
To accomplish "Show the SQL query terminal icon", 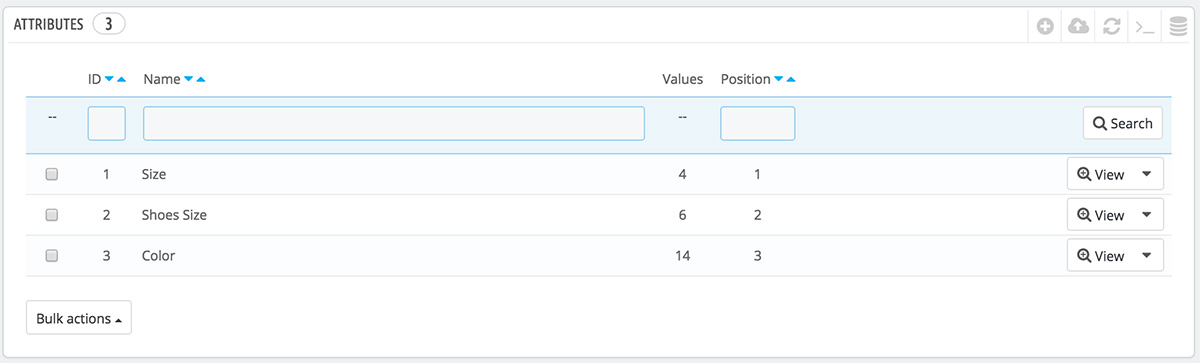I will pyautogui.click(x=1144, y=27).
